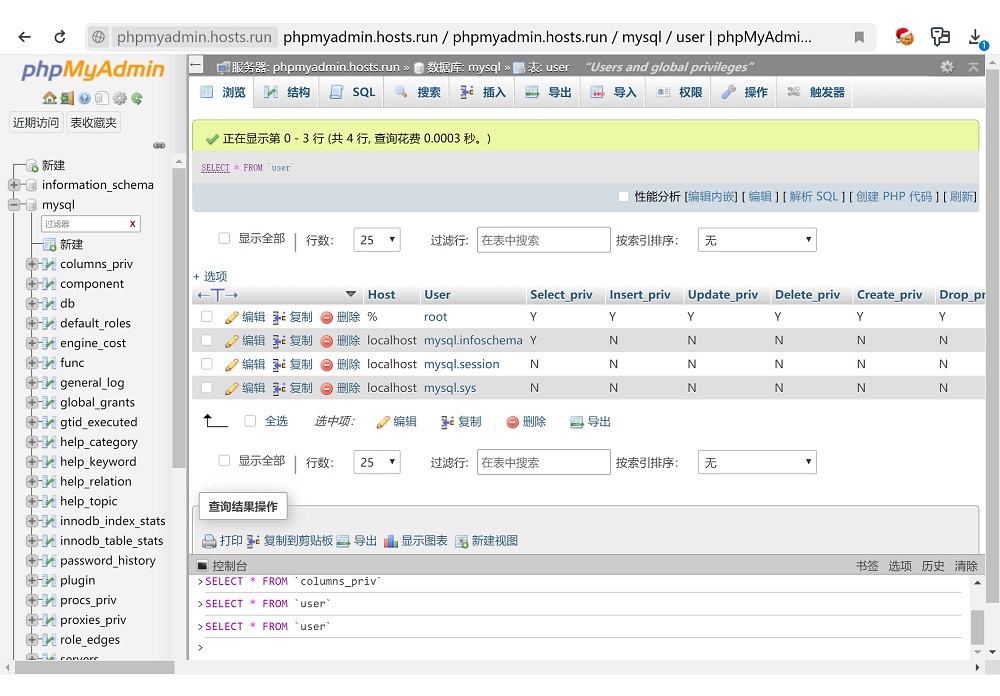
Task: Select the mysql.session row checkbox
Action: [x=207, y=364]
